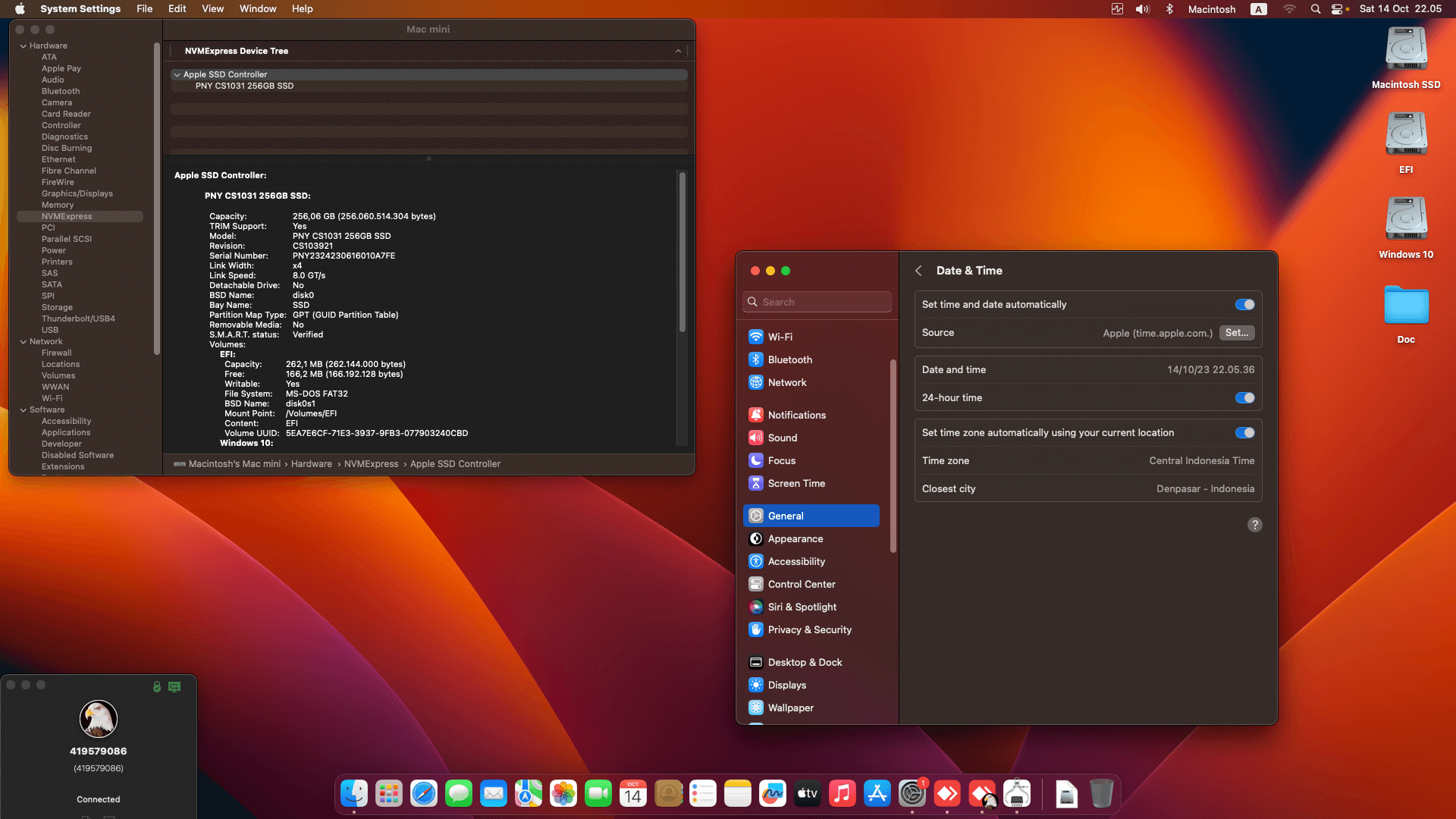Disable automatic time zone by location
The width and height of the screenshot is (1456, 819).
coord(1244,432)
